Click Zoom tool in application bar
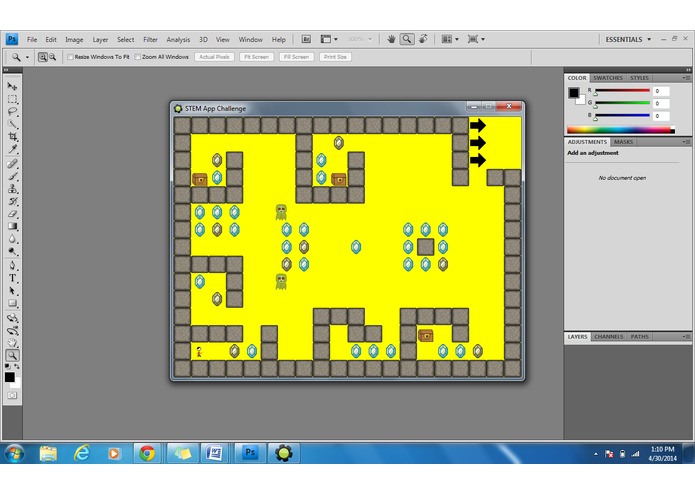The height and width of the screenshot is (494, 695). coord(406,39)
